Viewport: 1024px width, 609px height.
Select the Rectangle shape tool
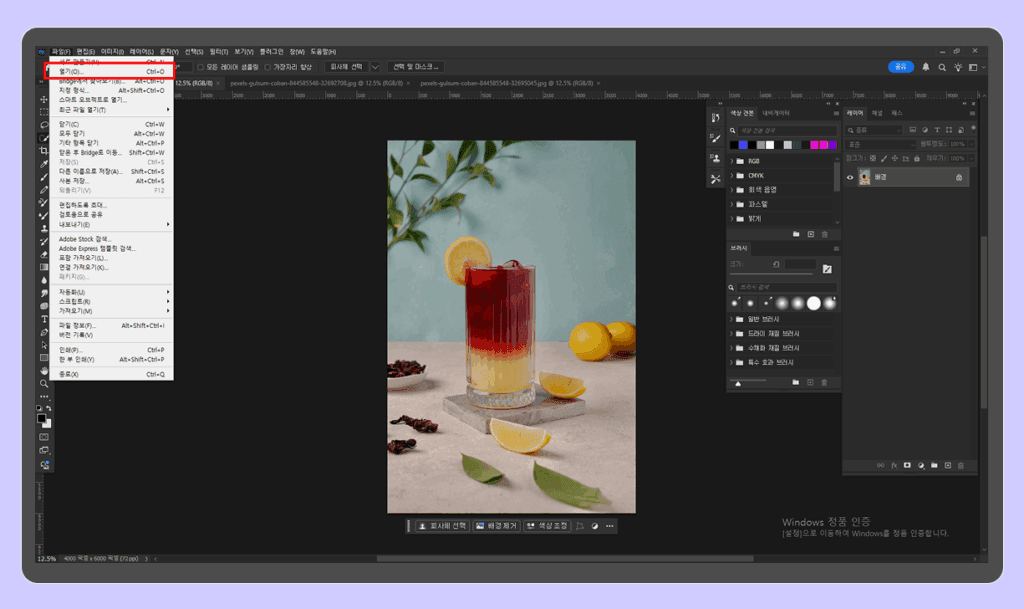[x=44, y=358]
